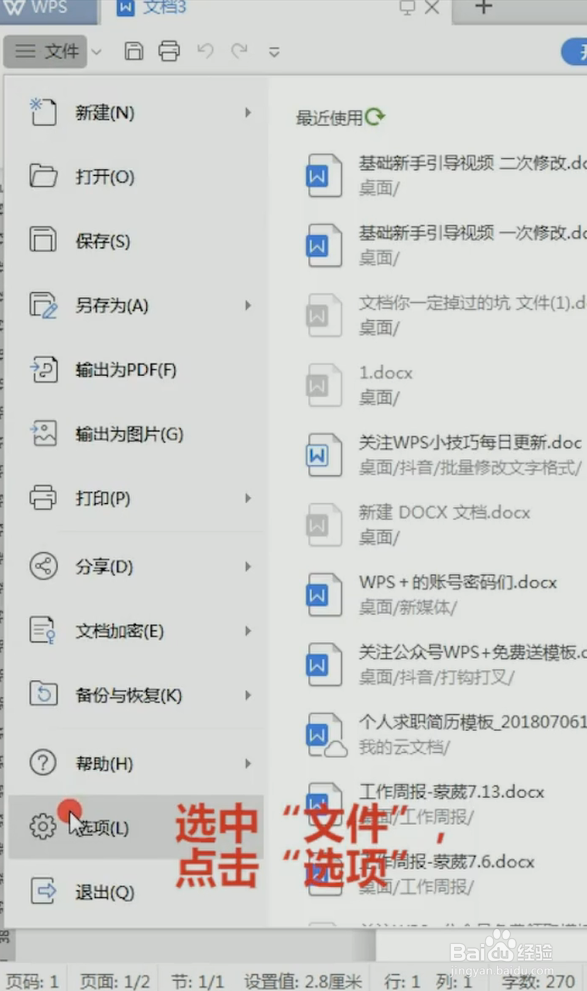Expand the 打印(P) submenu arrow
Screen dimensions: 587x991
248,498
